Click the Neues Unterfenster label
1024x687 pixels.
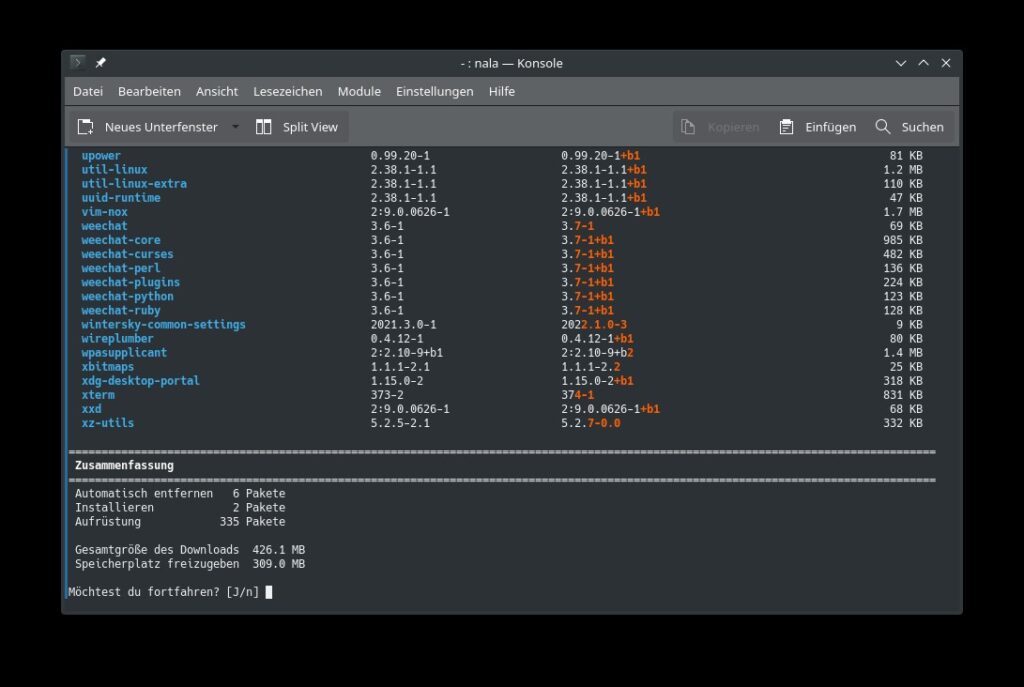pyautogui.click(x=161, y=127)
